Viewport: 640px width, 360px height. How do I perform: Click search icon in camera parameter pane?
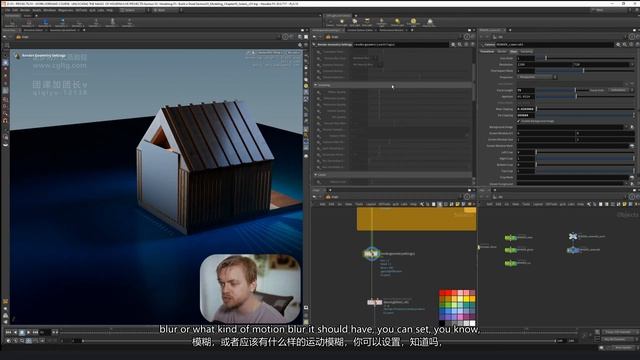[x=625, y=44]
